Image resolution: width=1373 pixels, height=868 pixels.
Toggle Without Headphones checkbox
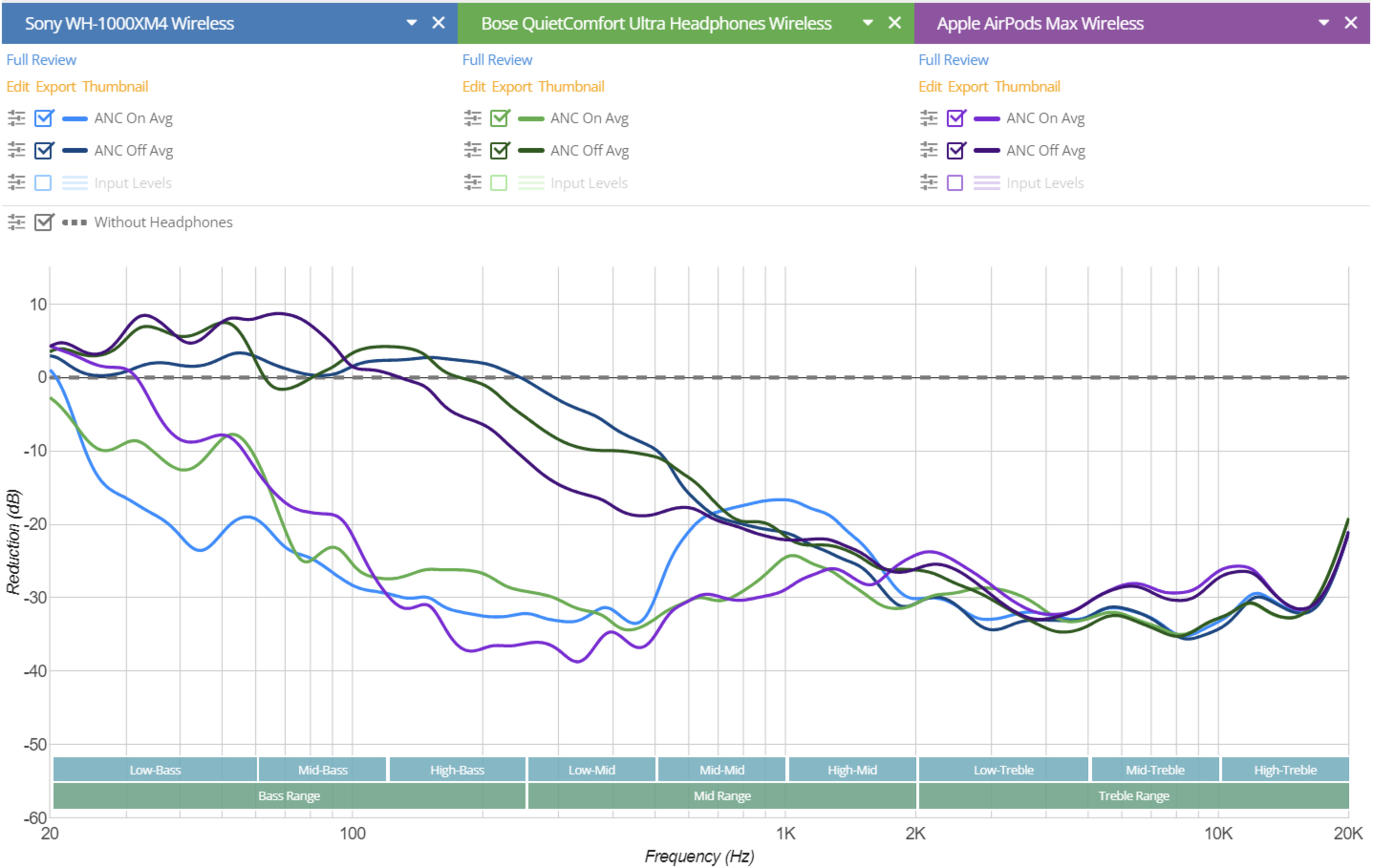(x=43, y=222)
